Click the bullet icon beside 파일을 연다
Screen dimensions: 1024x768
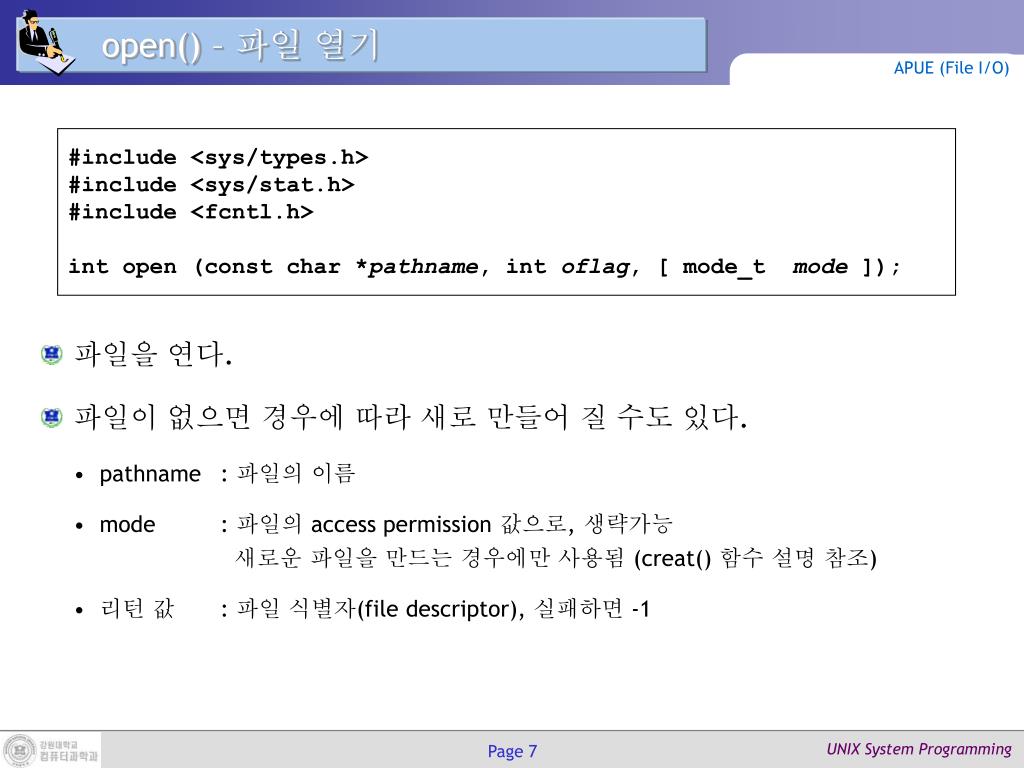point(52,355)
